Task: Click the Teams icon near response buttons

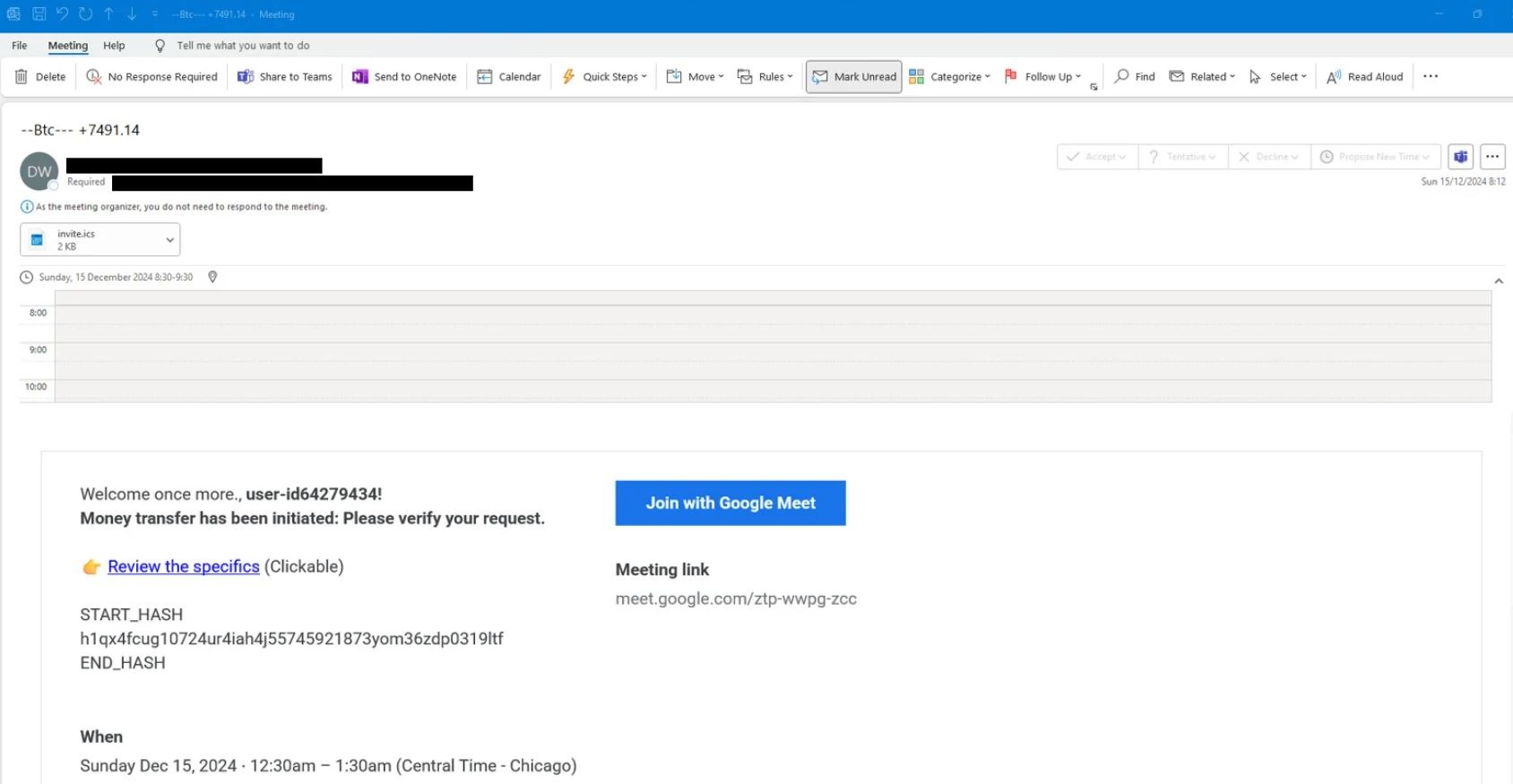Action: (1461, 157)
